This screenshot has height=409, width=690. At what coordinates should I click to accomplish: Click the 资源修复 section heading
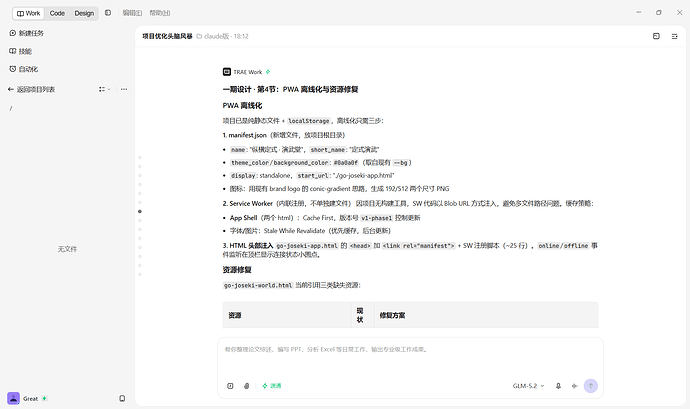[237, 270]
